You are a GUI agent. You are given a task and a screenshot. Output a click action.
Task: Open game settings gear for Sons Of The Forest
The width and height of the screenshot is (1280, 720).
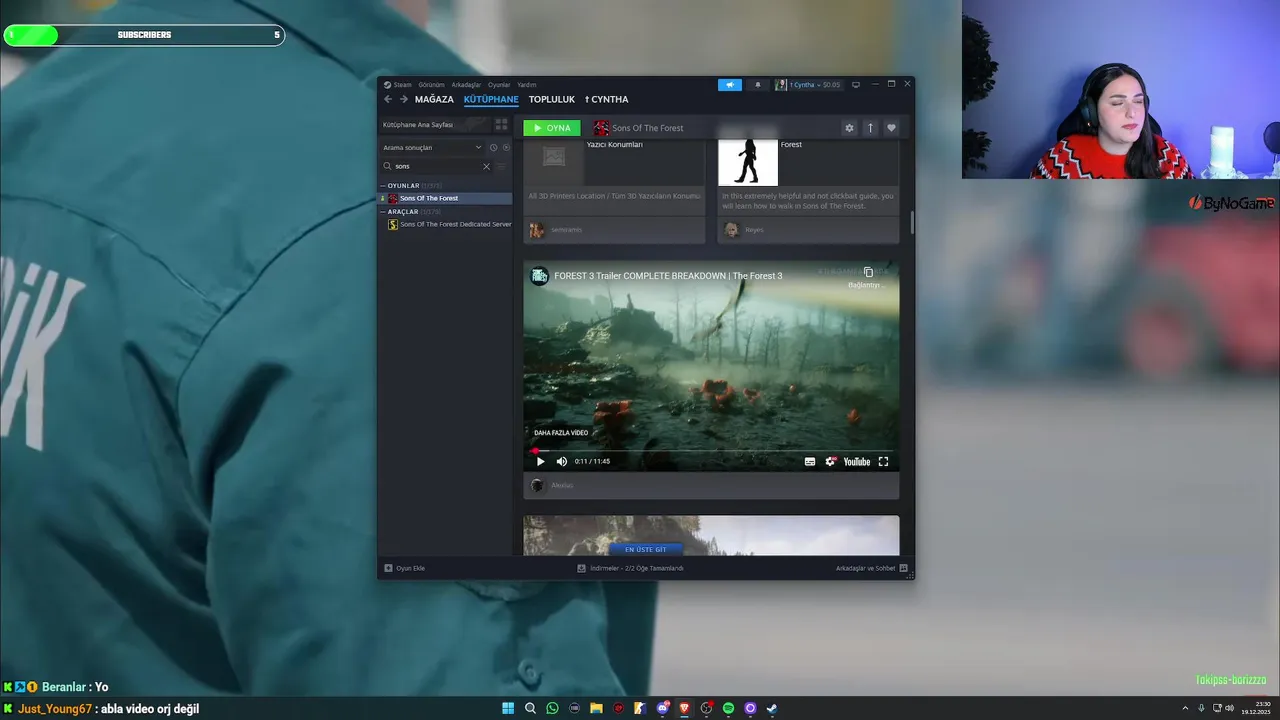pos(849,128)
